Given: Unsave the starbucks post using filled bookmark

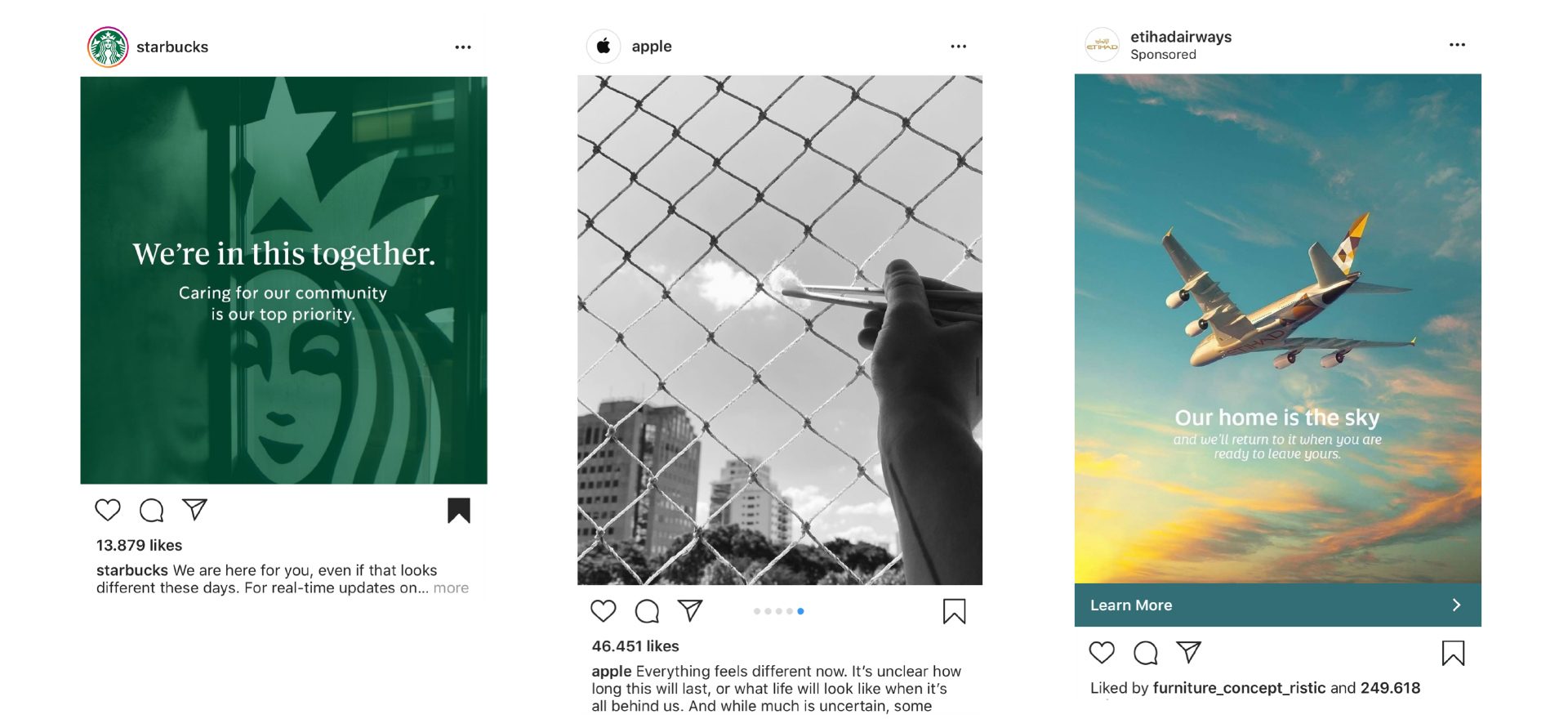Looking at the screenshot, I should [459, 511].
